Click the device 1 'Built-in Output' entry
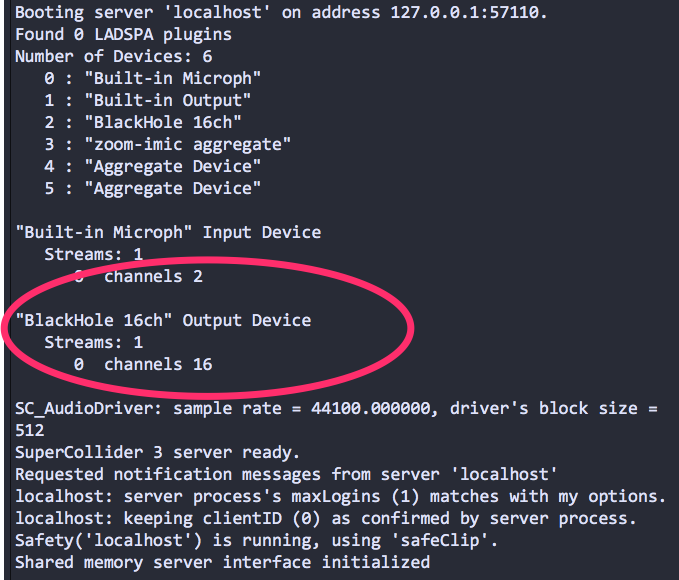Image resolution: width=679 pixels, height=580 pixels. [x=147, y=100]
